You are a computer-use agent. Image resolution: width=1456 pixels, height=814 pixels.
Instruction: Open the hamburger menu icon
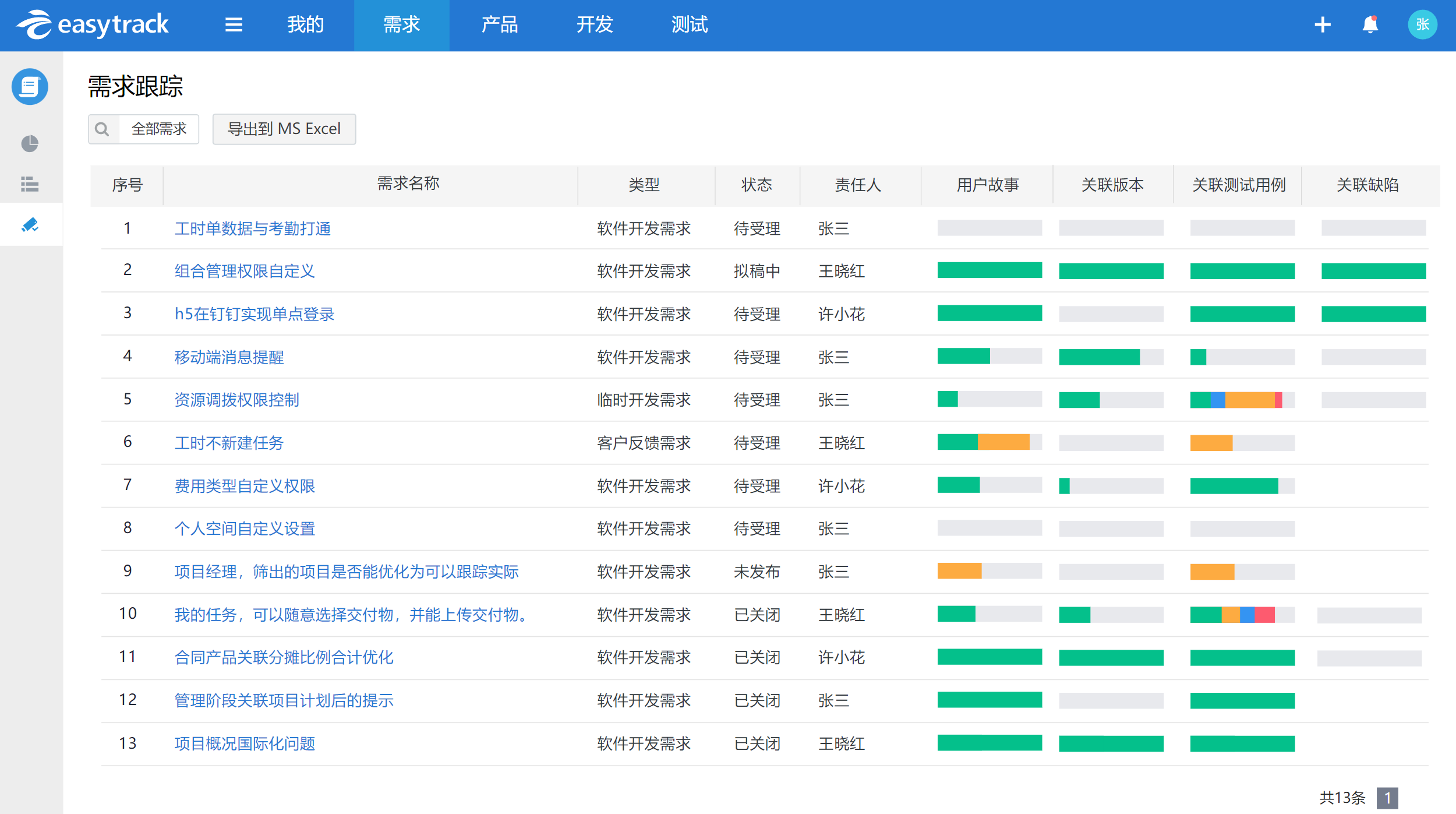click(x=234, y=24)
